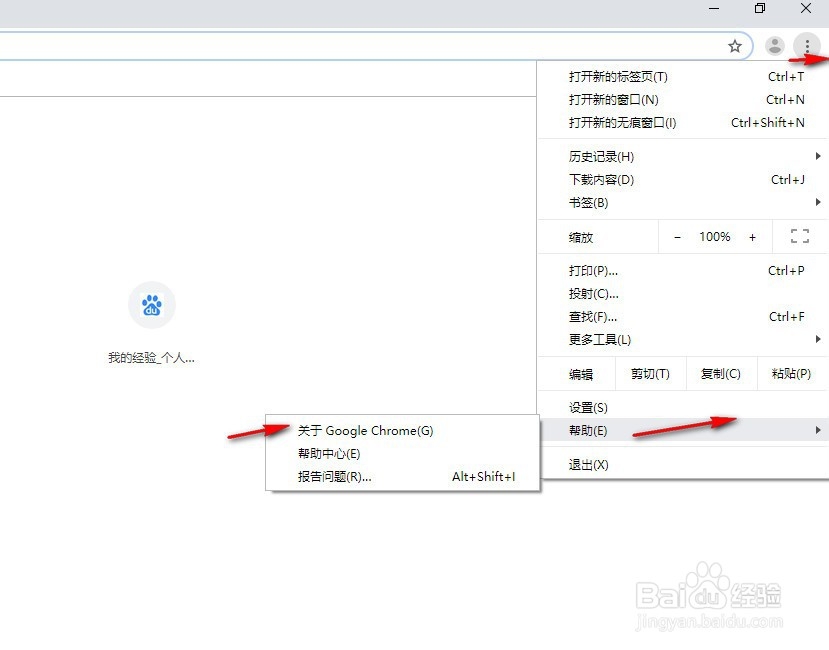Expand the 历史记录(H) submenu arrow
The image size is (829, 650).
pyautogui.click(x=818, y=156)
